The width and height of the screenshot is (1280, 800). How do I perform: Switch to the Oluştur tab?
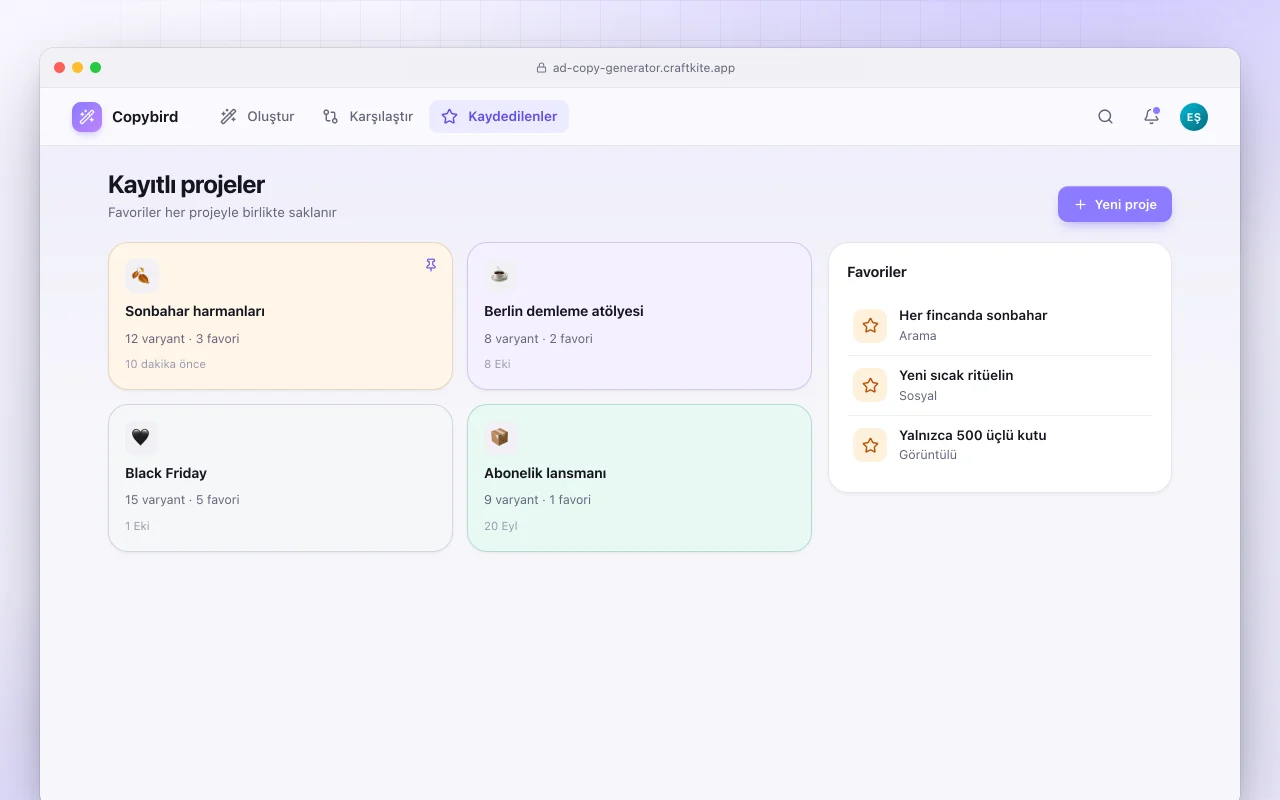tap(257, 117)
